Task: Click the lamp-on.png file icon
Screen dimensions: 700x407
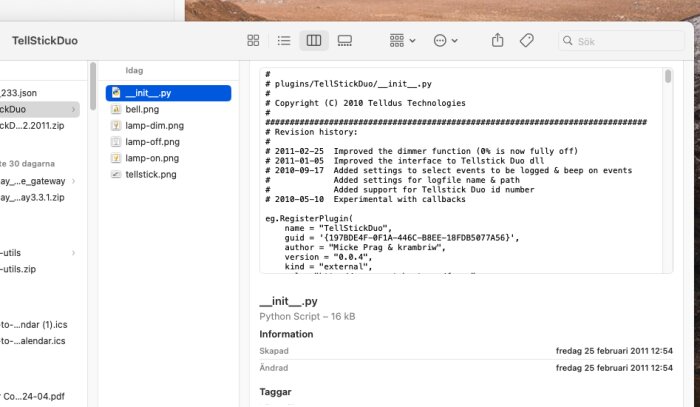Action: coord(116,158)
